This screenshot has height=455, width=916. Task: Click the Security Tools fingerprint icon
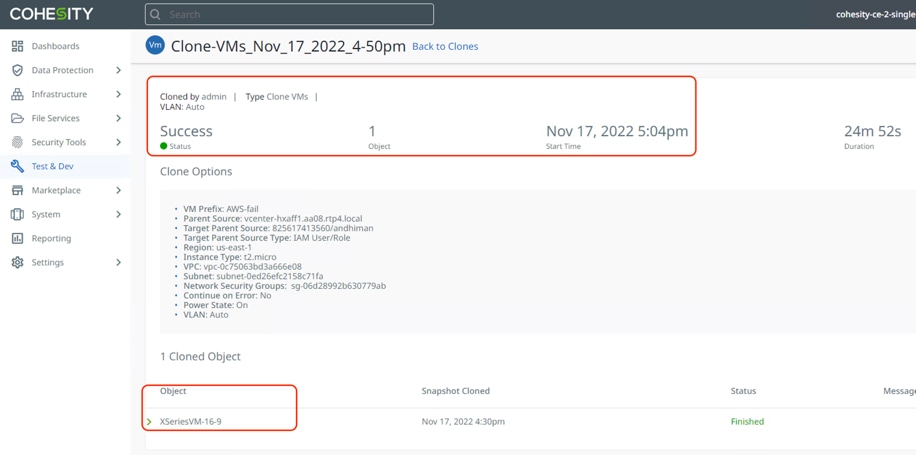coord(18,142)
